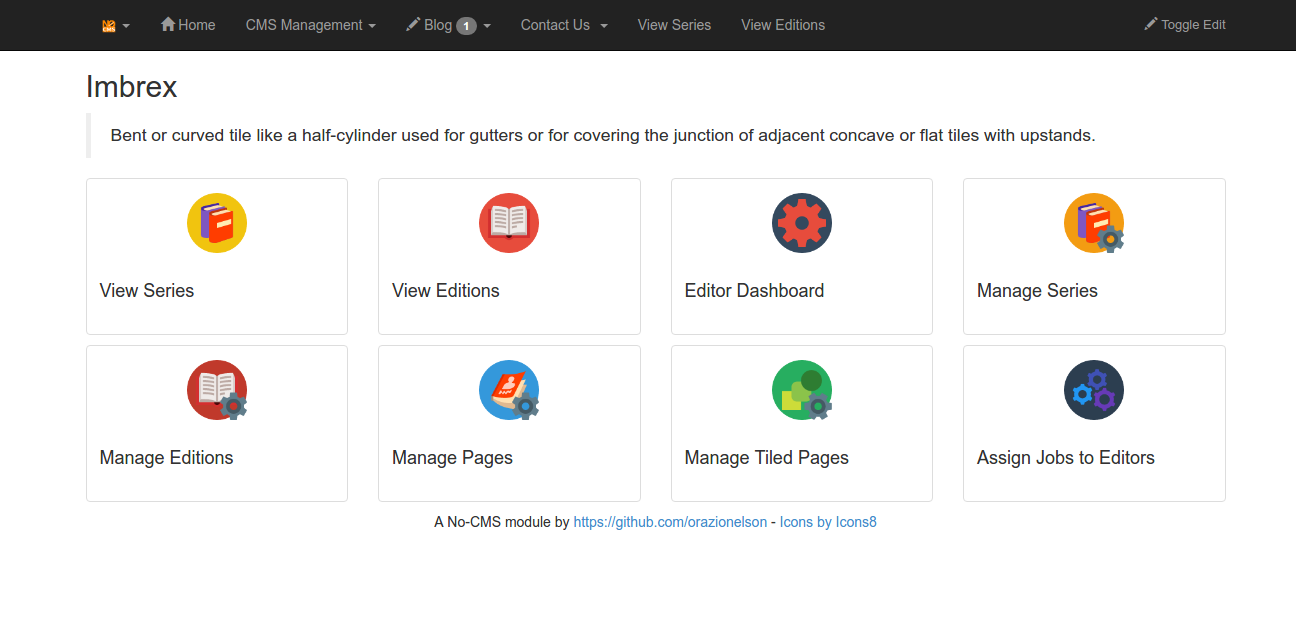Select View Editions in the navbar
Image resolution: width=1296 pixels, height=644 pixels.
[x=783, y=25]
